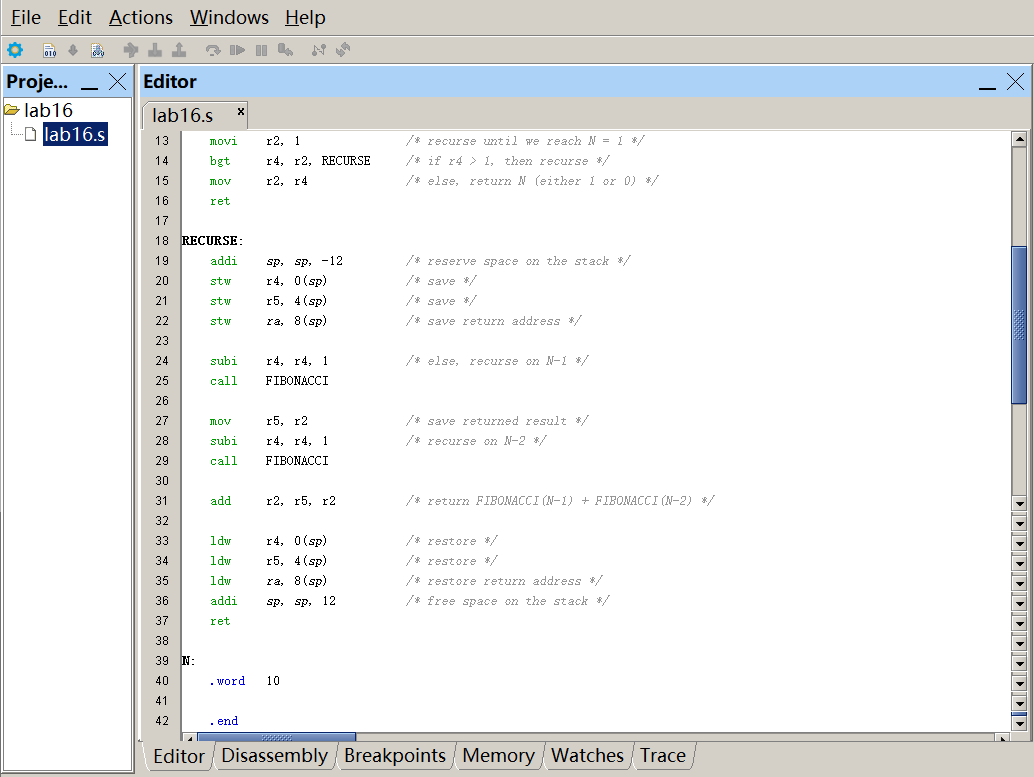
Task: Open the Actions menu
Action: pyautogui.click(x=140, y=18)
